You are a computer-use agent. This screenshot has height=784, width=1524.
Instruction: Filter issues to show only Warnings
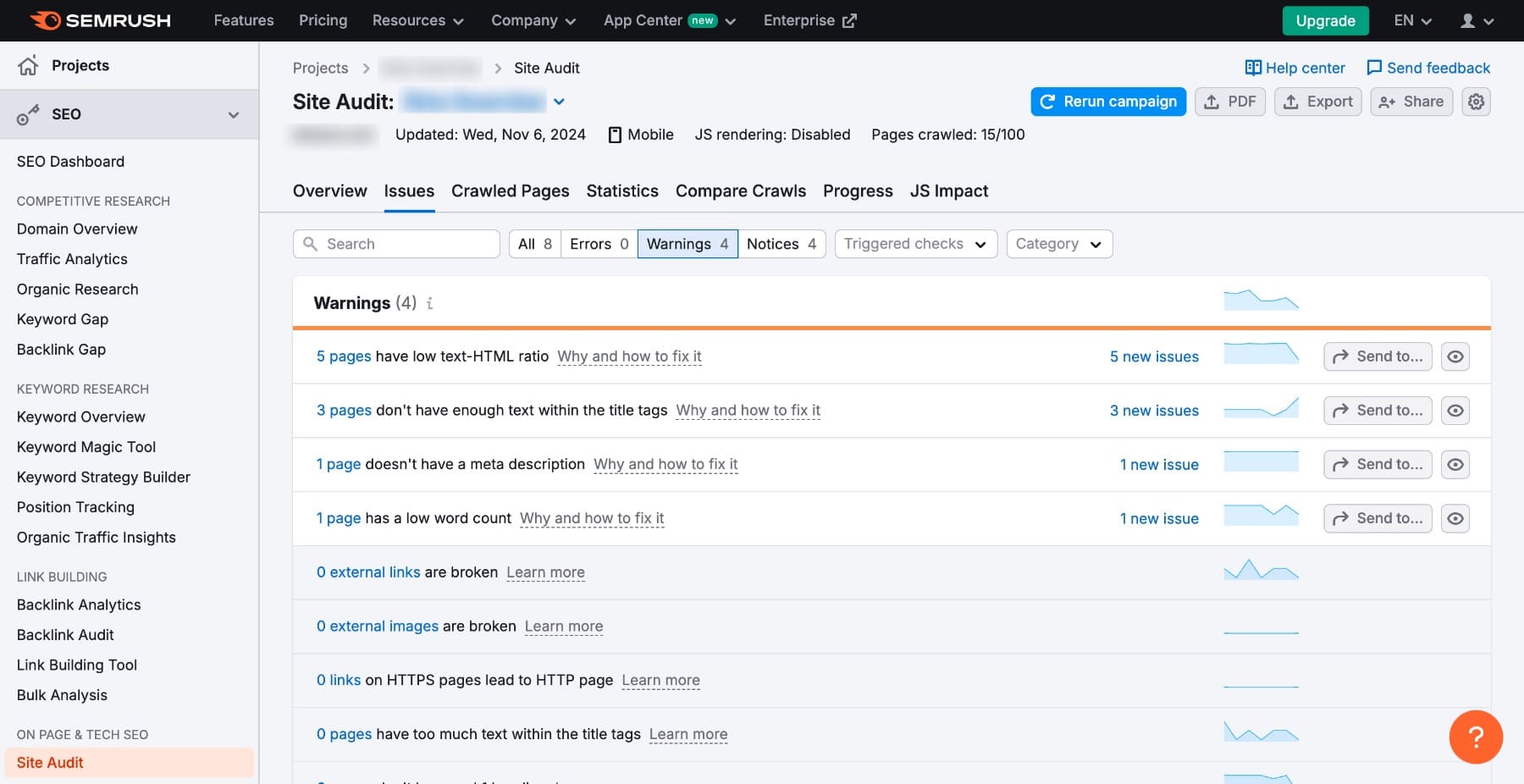[687, 244]
